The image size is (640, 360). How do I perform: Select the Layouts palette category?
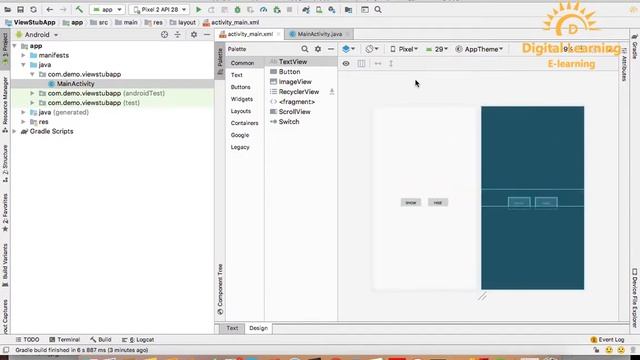(241, 111)
